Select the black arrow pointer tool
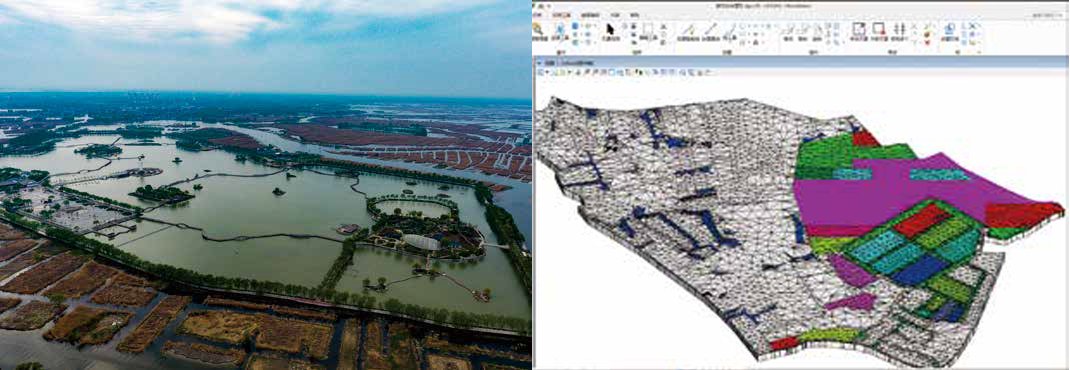The image size is (1070, 370). (610, 29)
